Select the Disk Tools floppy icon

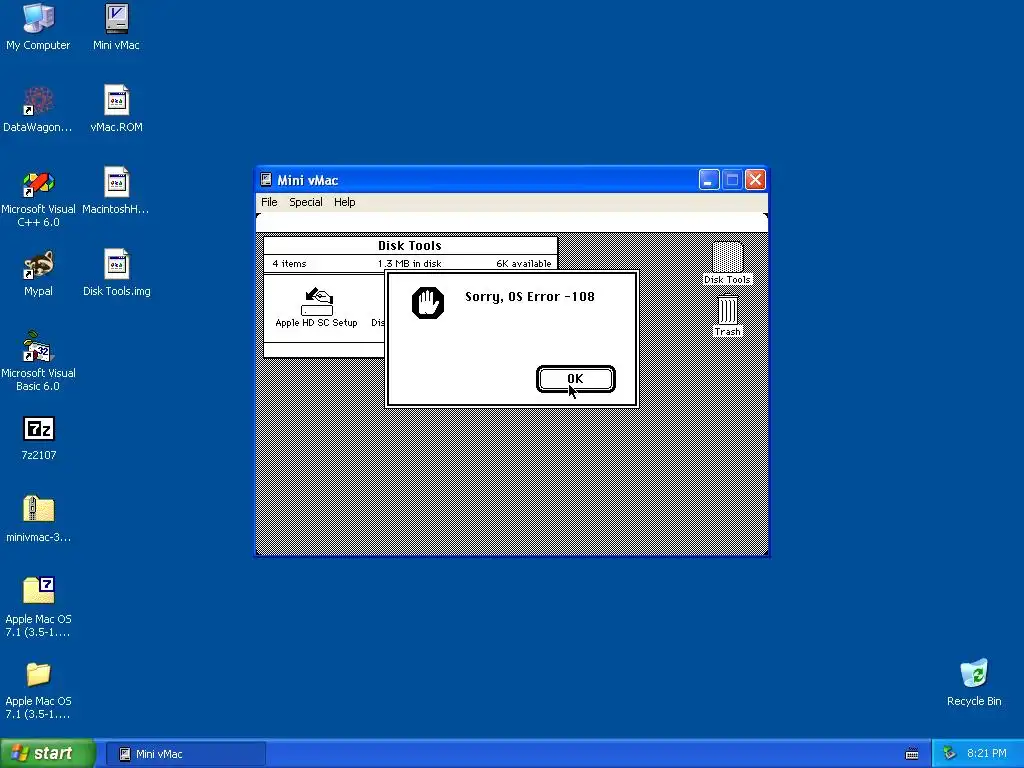tap(727, 263)
